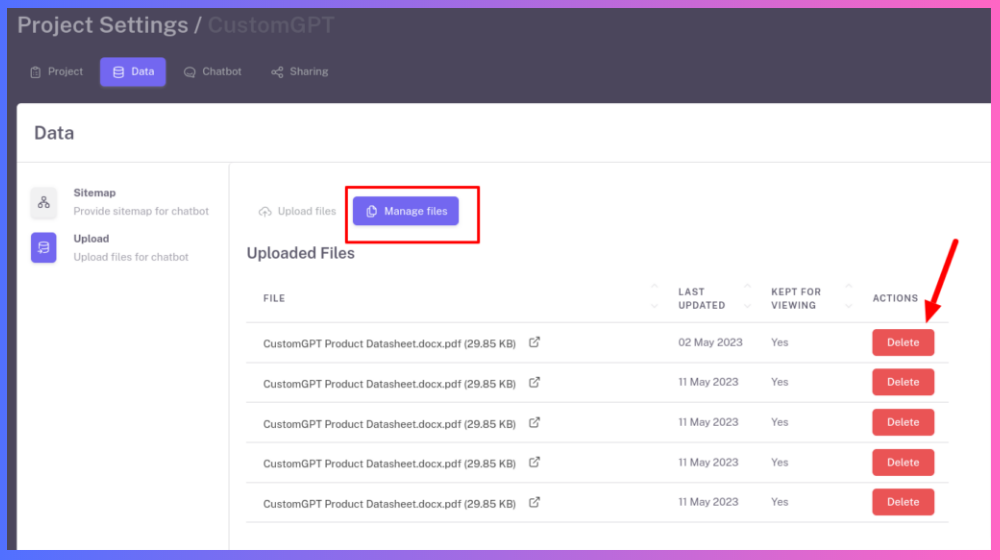Open external link icon for fifth datasheet file
This screenshot has height=560, width=1000.
click(x=534, y=502)
